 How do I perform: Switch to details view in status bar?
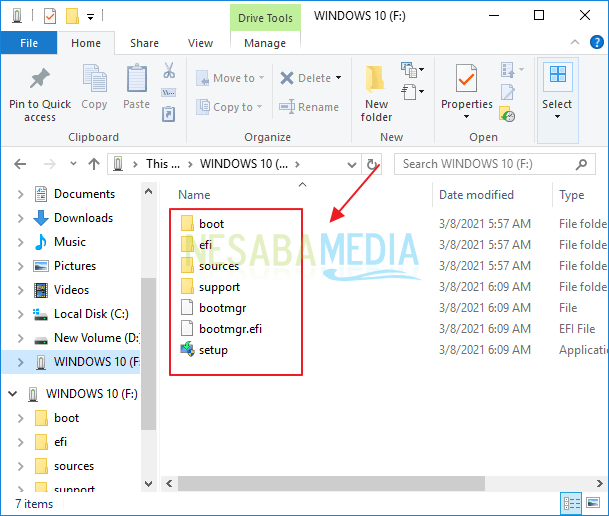pyautogui.click(x=572, y=504)
